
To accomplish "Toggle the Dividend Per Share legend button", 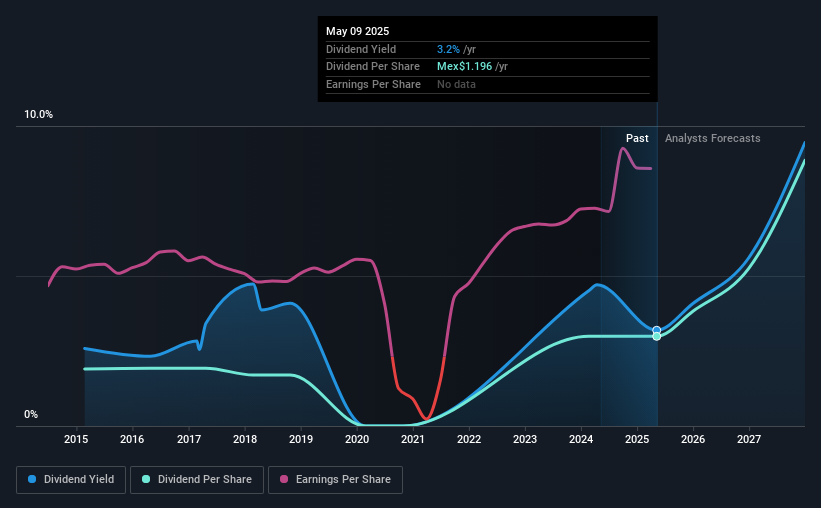I will 197,480.
